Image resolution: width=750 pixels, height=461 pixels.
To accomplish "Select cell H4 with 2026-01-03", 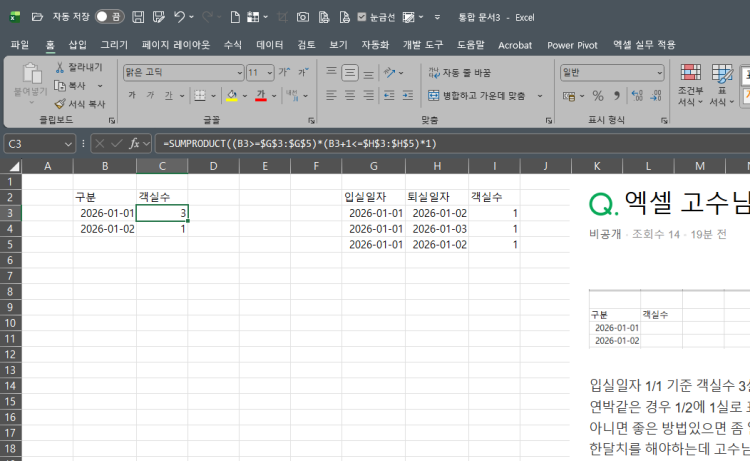I will click(437, 229).
